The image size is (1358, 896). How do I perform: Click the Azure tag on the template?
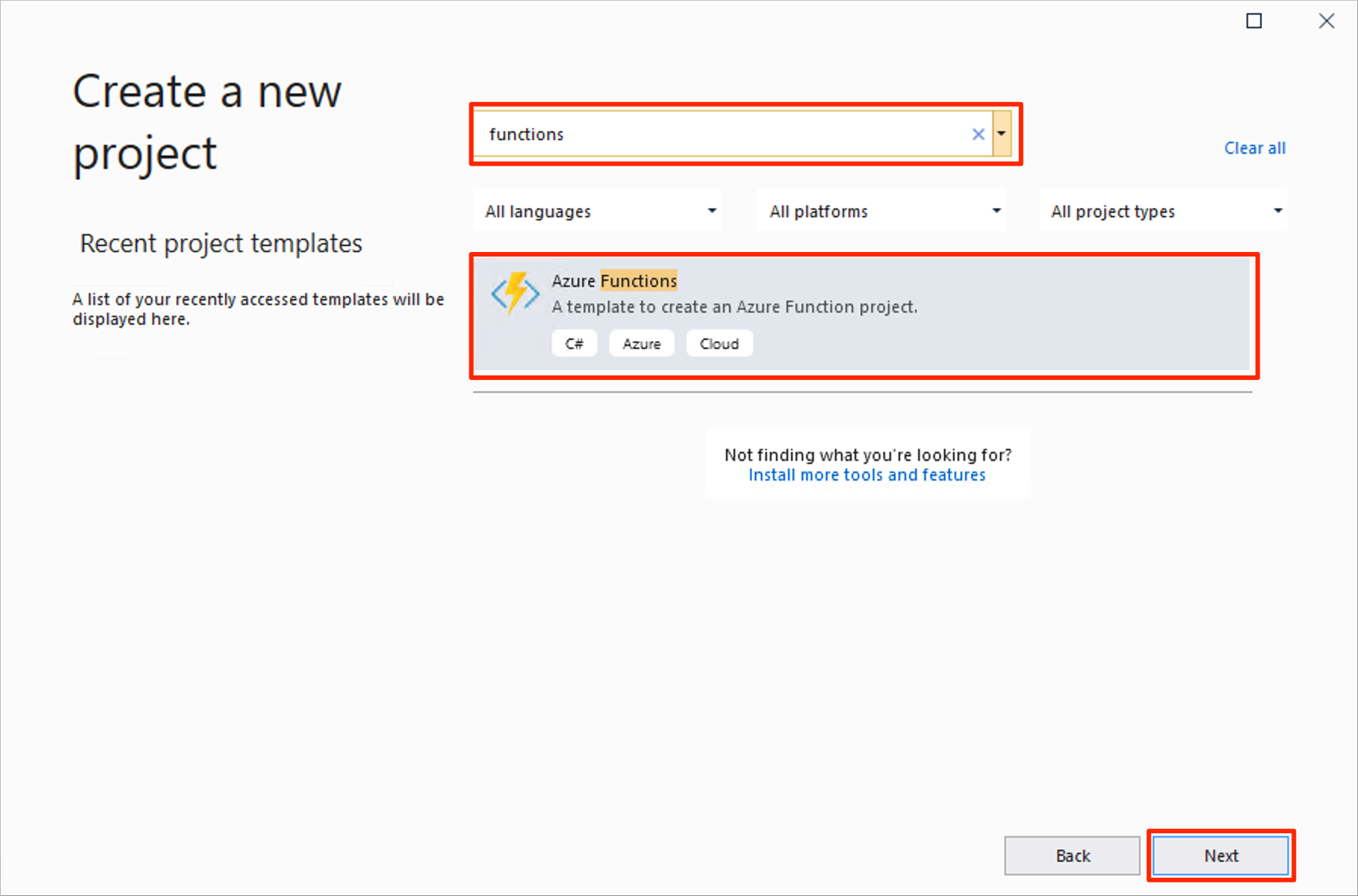tap(641, 344)
